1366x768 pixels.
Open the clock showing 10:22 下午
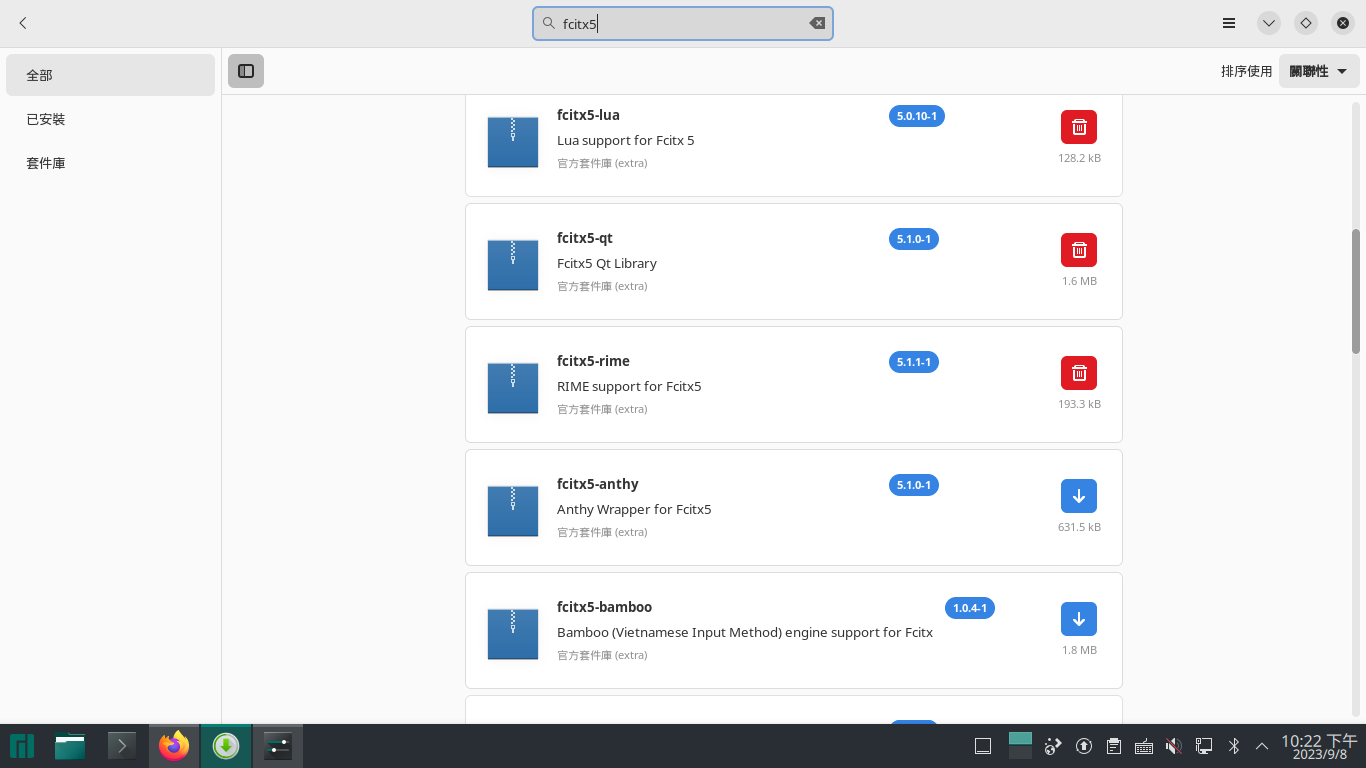click(1319, 746)
